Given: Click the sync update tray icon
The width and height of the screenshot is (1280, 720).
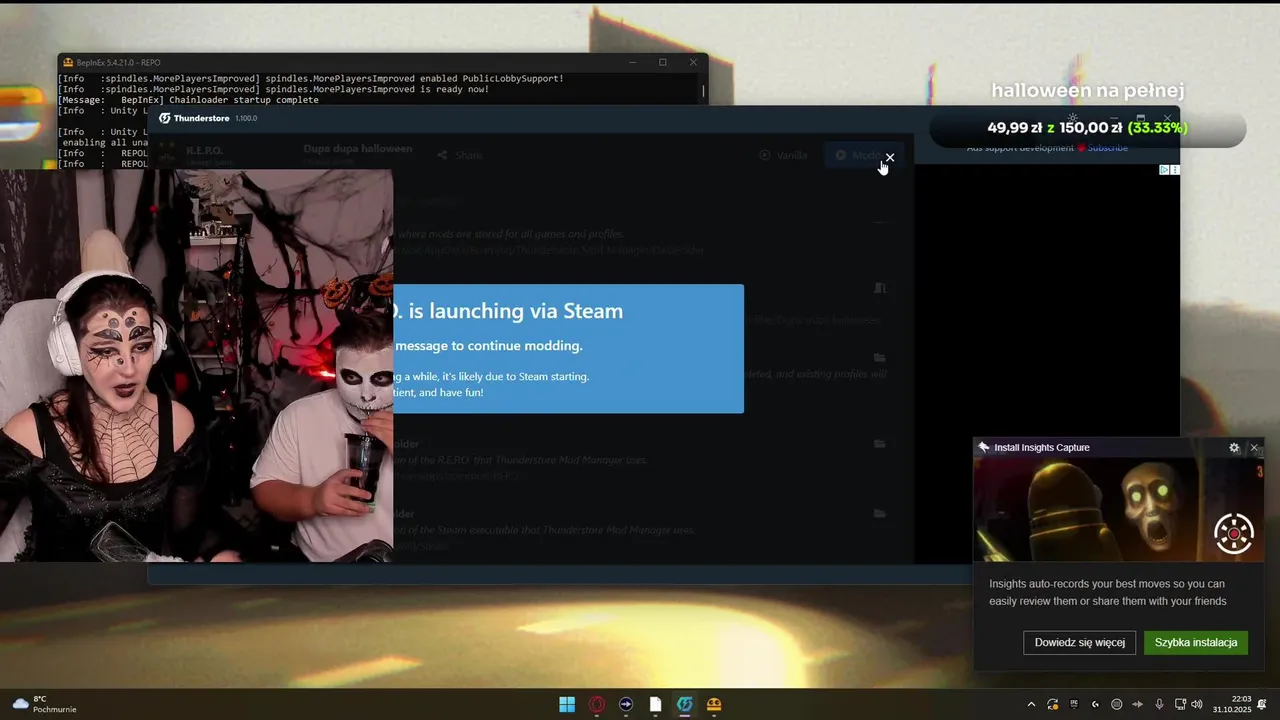Looking at the screenshot, I should pyautogui.click(x=1052, y=704).
